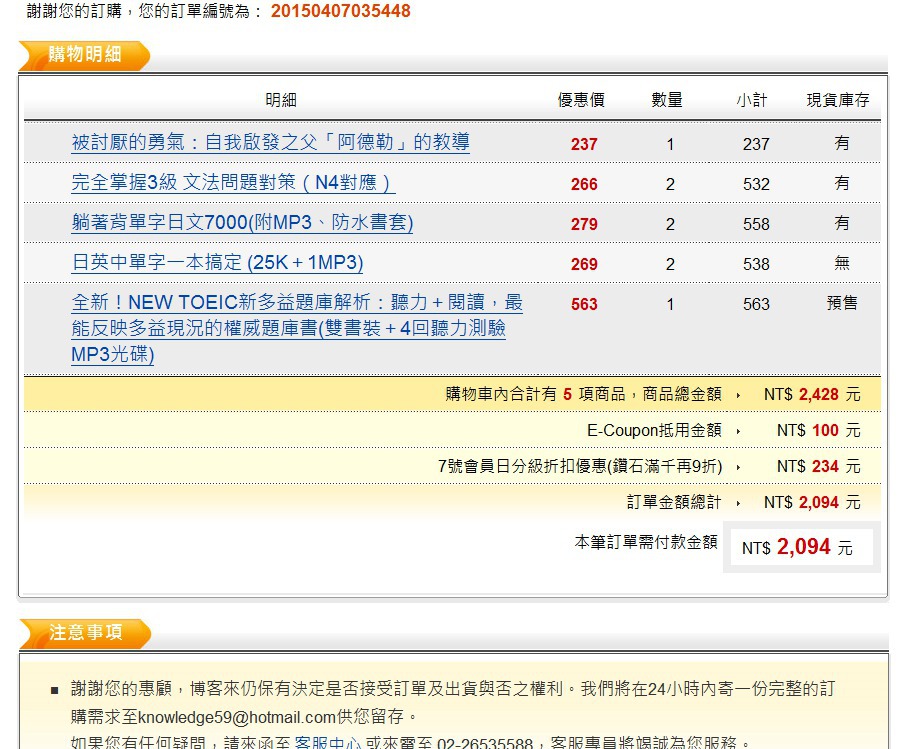Open the 被討厭的勇氣 book link
The image size is (902, 749).
click(x=270, y=143)
